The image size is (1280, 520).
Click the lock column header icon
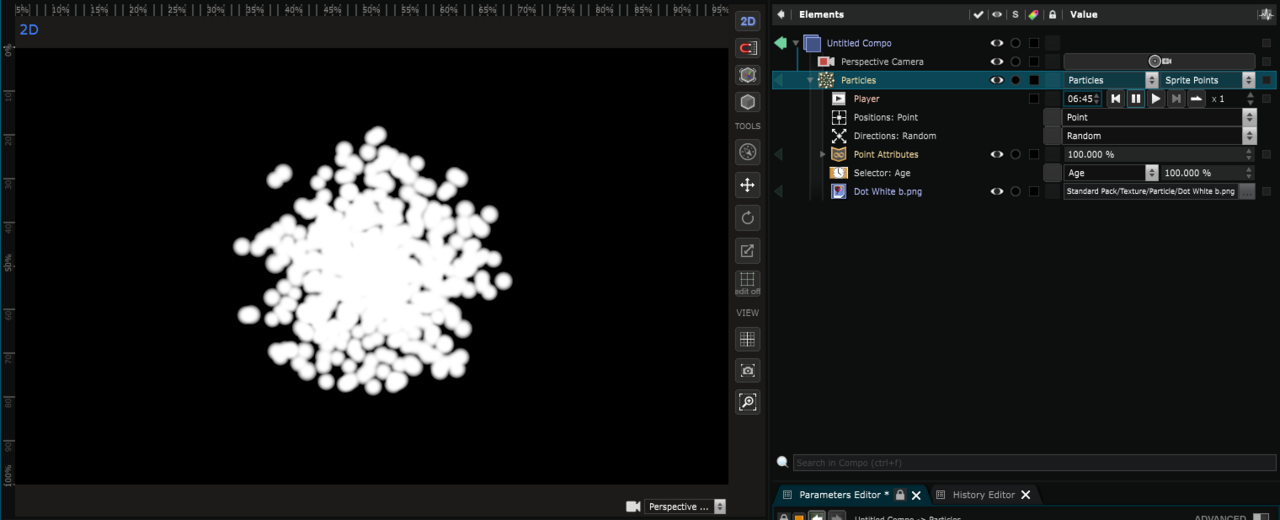(x=1052, y=15)
